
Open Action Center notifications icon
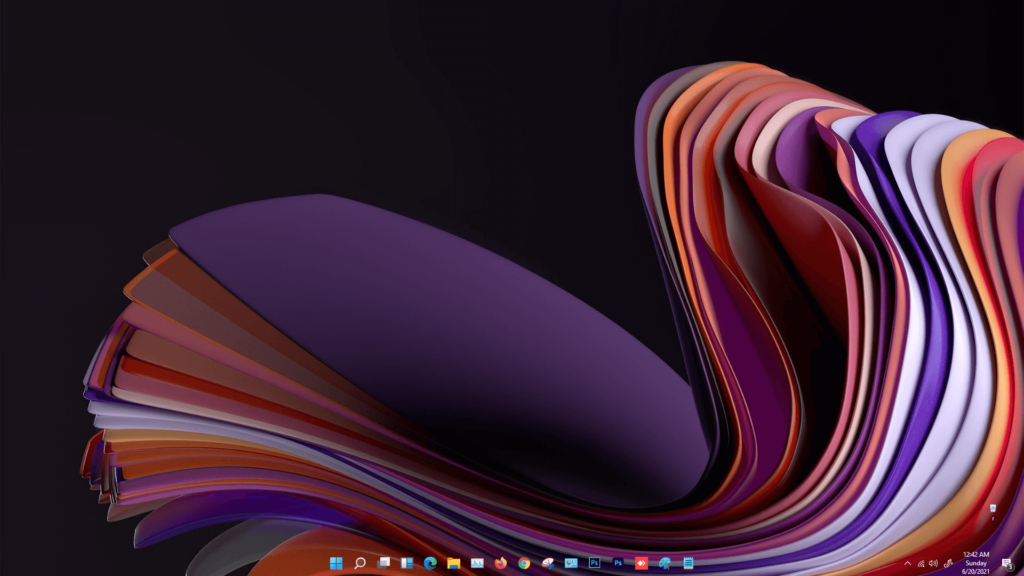point(1008,564)
